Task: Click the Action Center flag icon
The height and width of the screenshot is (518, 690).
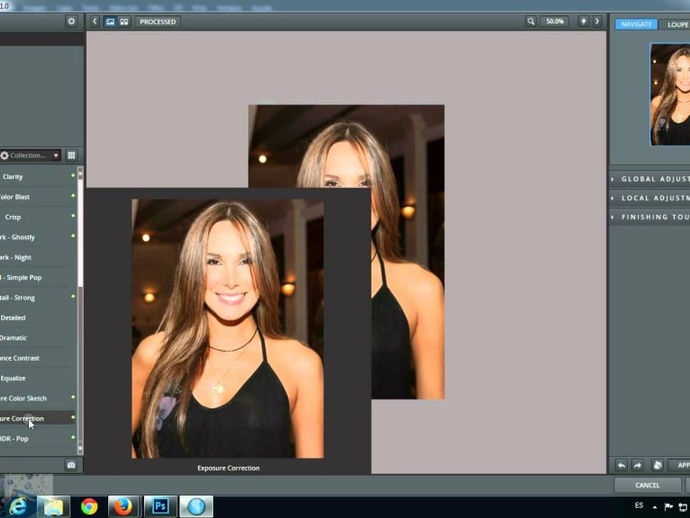Action: (x=668, y=507)
